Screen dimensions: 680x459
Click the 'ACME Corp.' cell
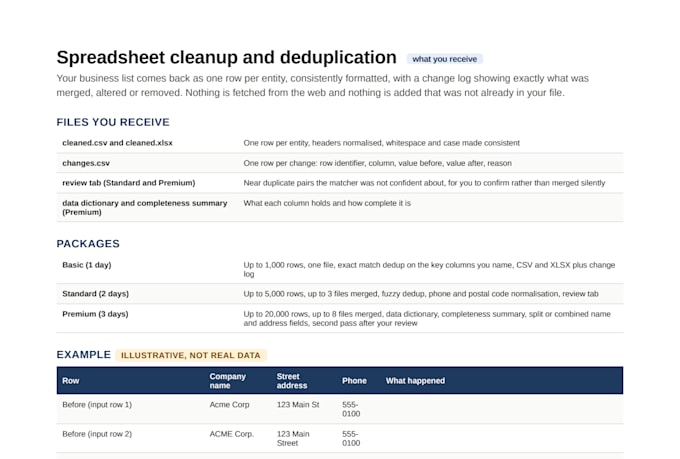coord(232,434)
